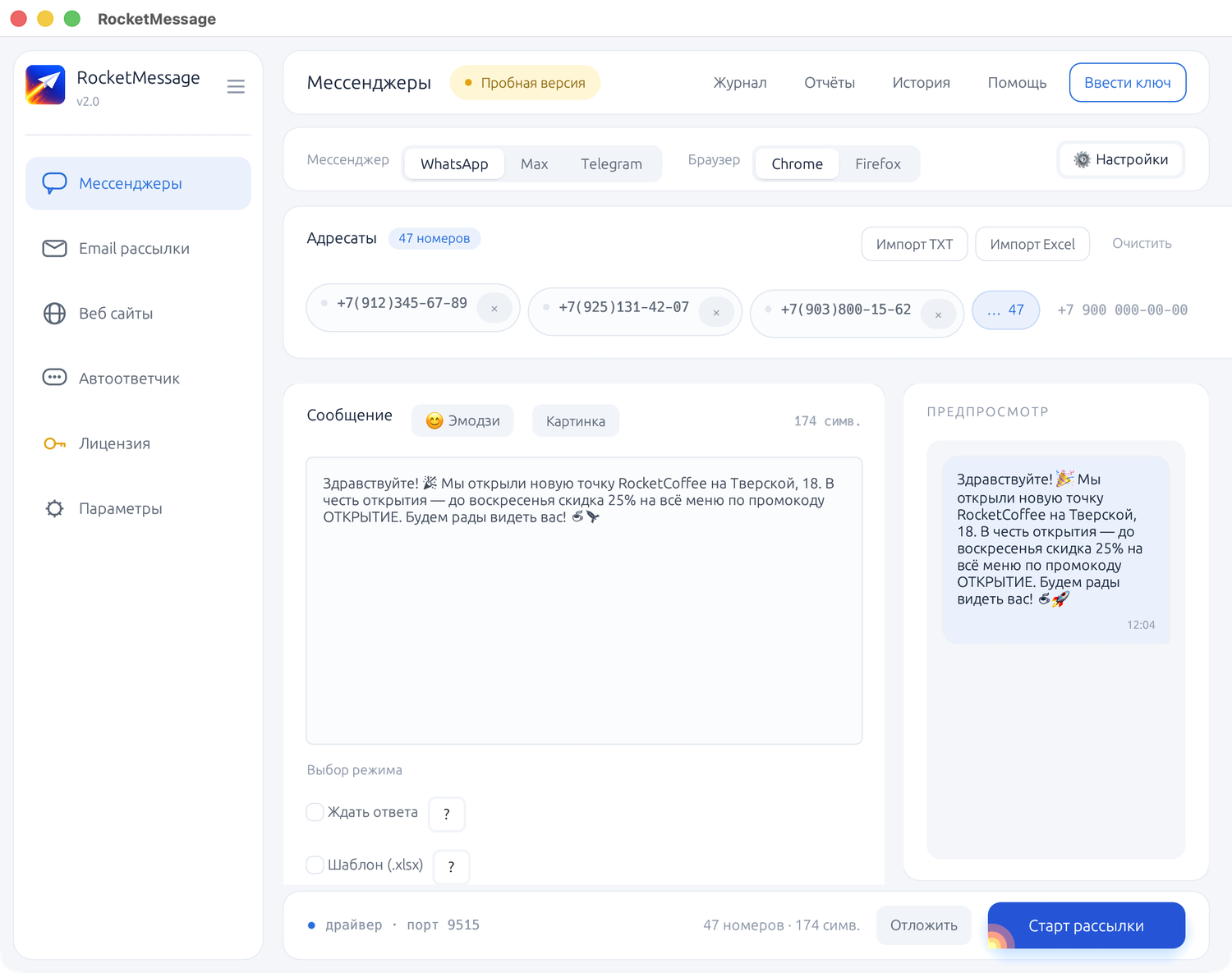
Task: Select the +7(903)800-15-62 recipient chip
Action: point(857,314)
